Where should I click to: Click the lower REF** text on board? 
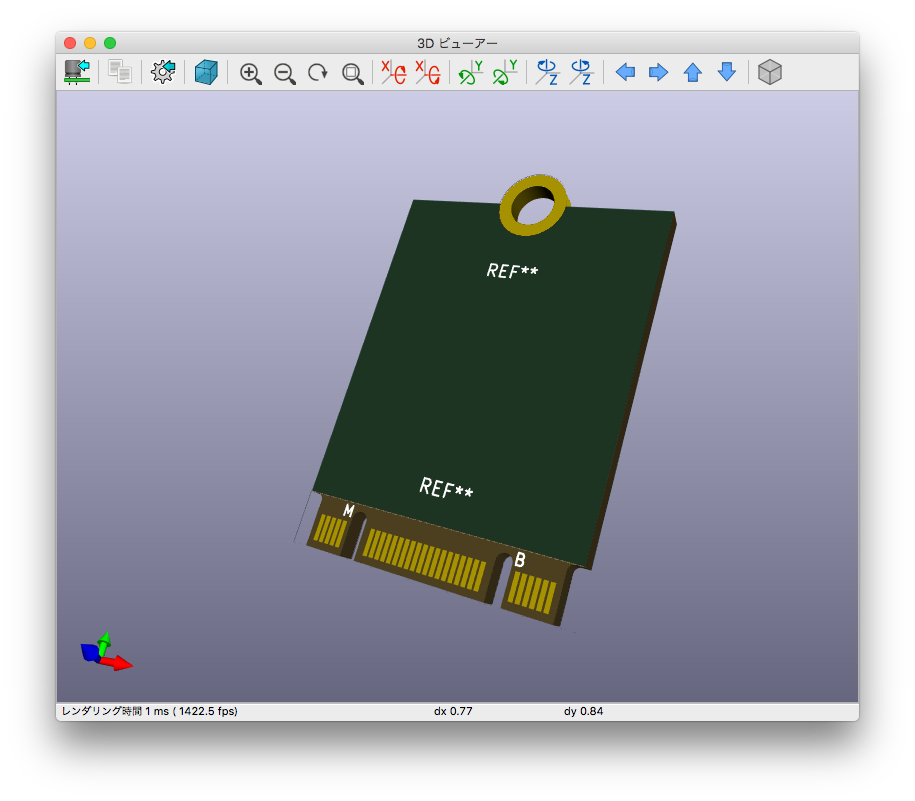(x=446, y=488)
